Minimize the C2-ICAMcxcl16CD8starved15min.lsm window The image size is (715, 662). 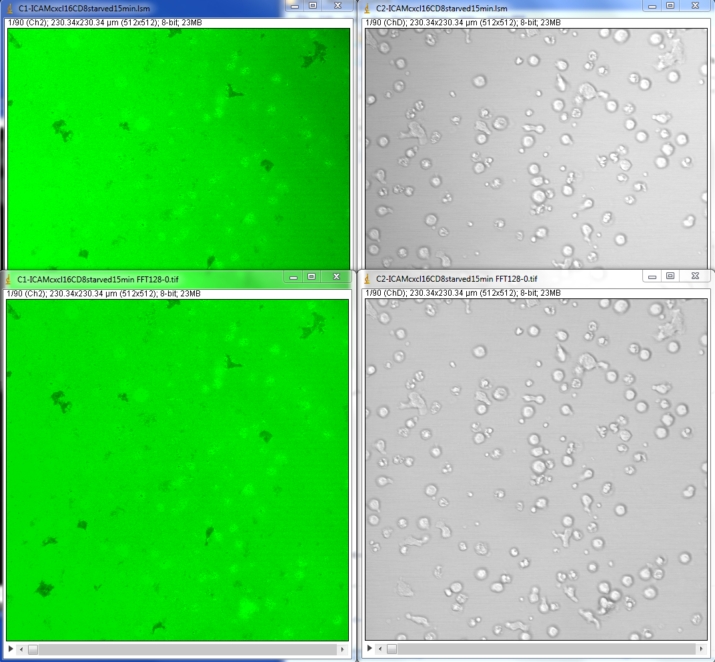click(652, 6)
